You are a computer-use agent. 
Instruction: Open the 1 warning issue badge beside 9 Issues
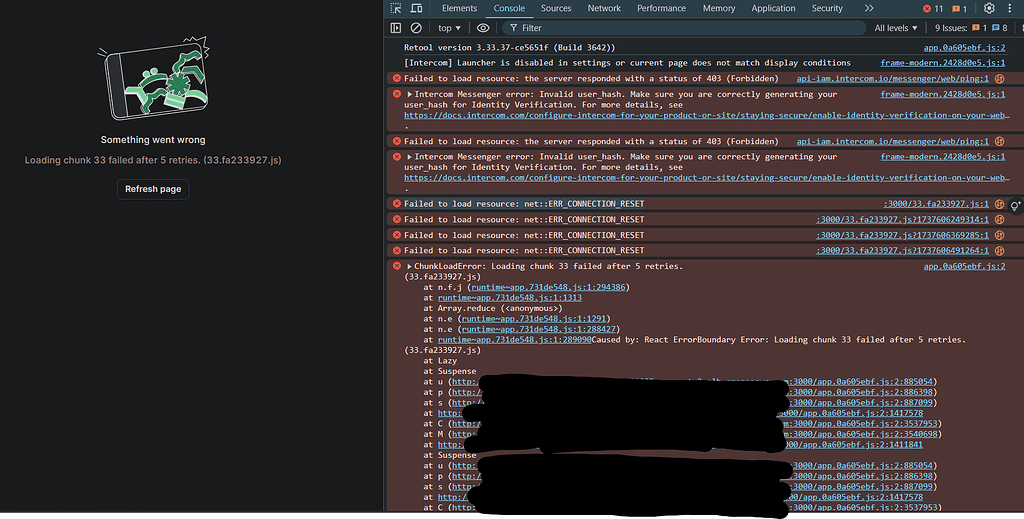(x=980, y=28)
